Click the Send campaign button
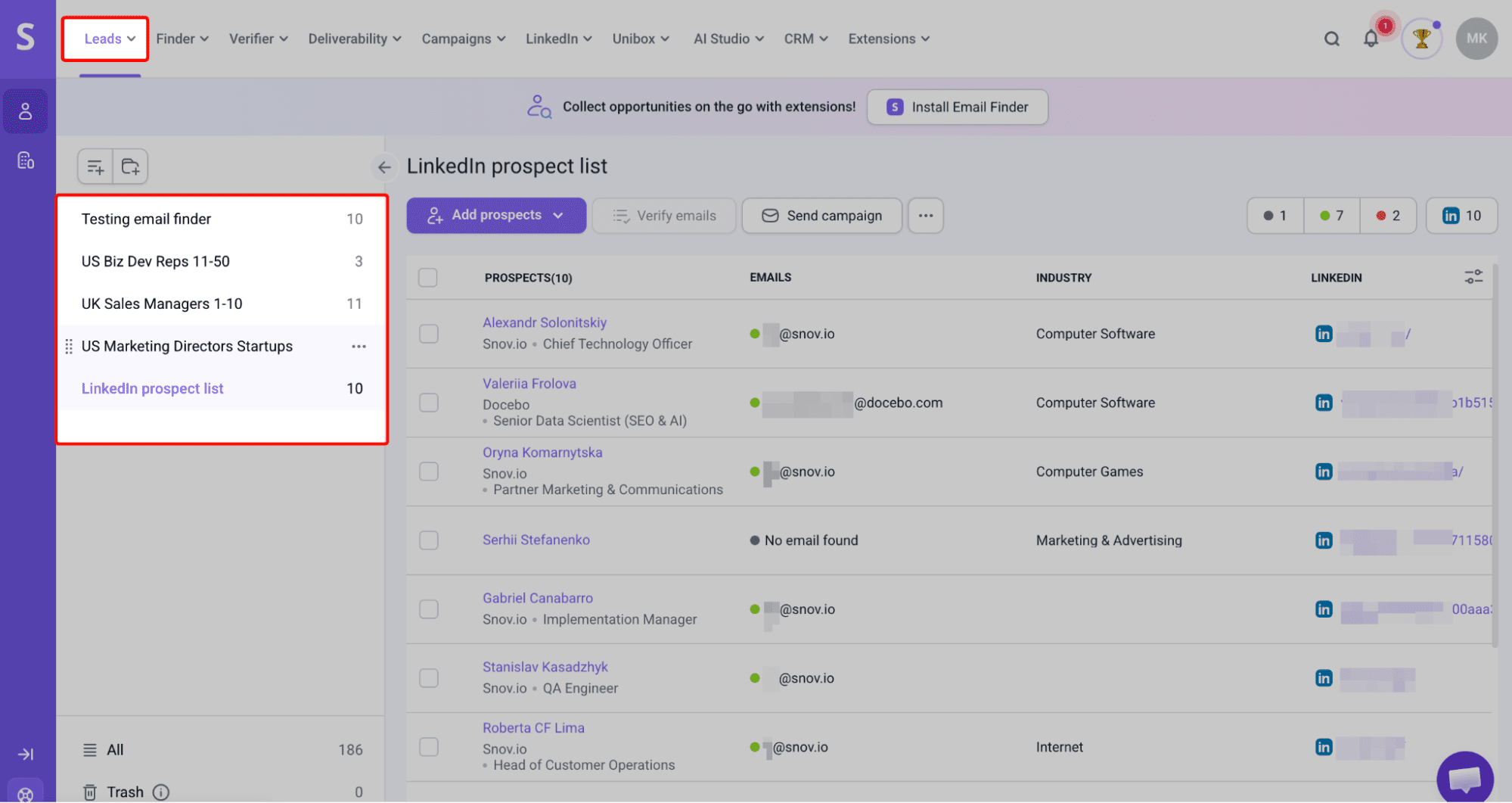Viewport: 1512px width, 803px height. 821,216
